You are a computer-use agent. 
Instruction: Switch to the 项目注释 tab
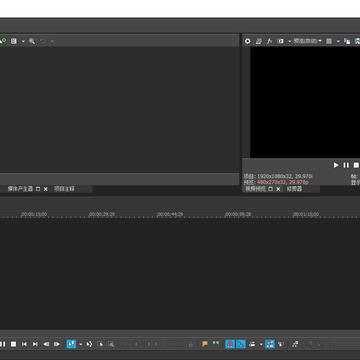(x=64, y=189)
